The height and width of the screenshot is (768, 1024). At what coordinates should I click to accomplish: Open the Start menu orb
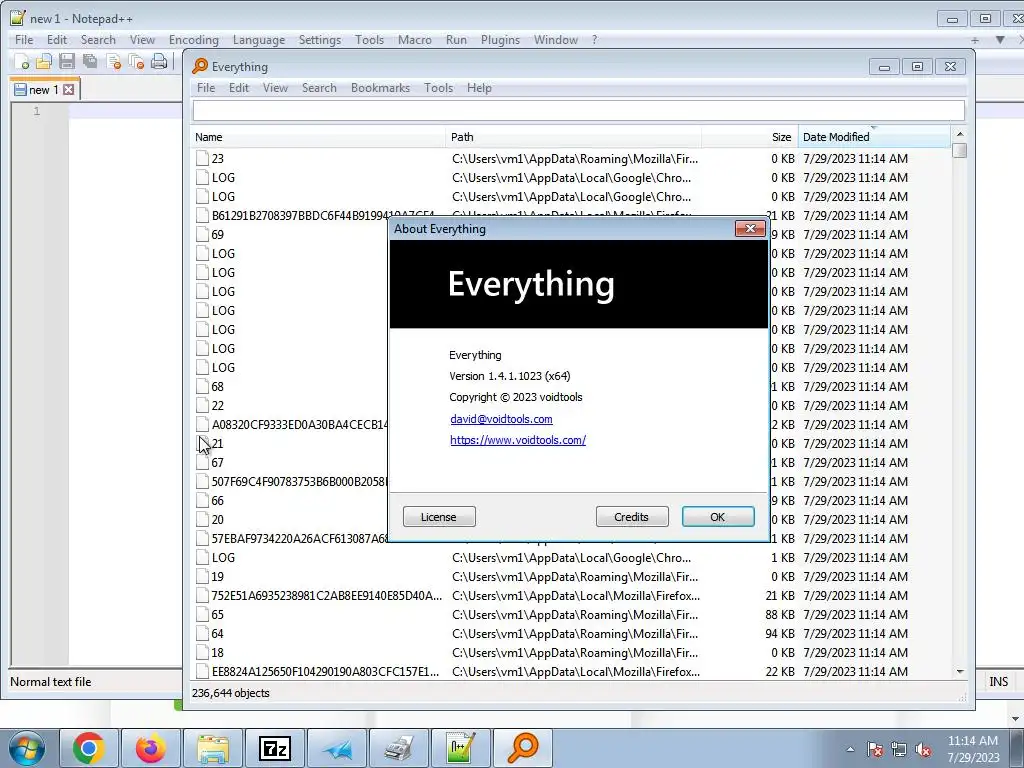[x=27, y=748]
